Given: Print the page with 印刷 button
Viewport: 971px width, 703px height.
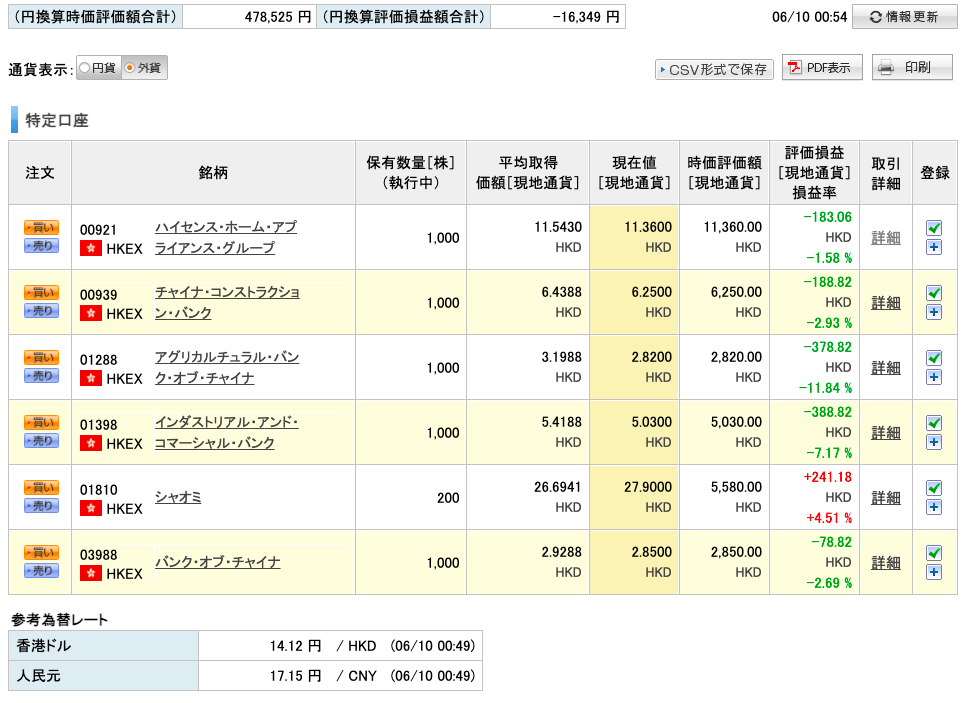Looking at the screenshot, I should click(912, 68).
